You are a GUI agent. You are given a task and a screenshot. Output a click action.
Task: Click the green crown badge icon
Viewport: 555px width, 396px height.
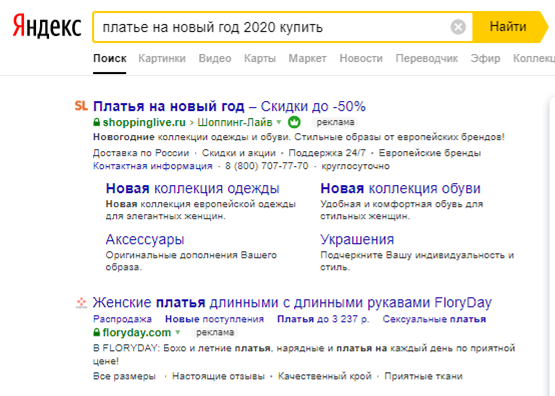tap(294, 122)
